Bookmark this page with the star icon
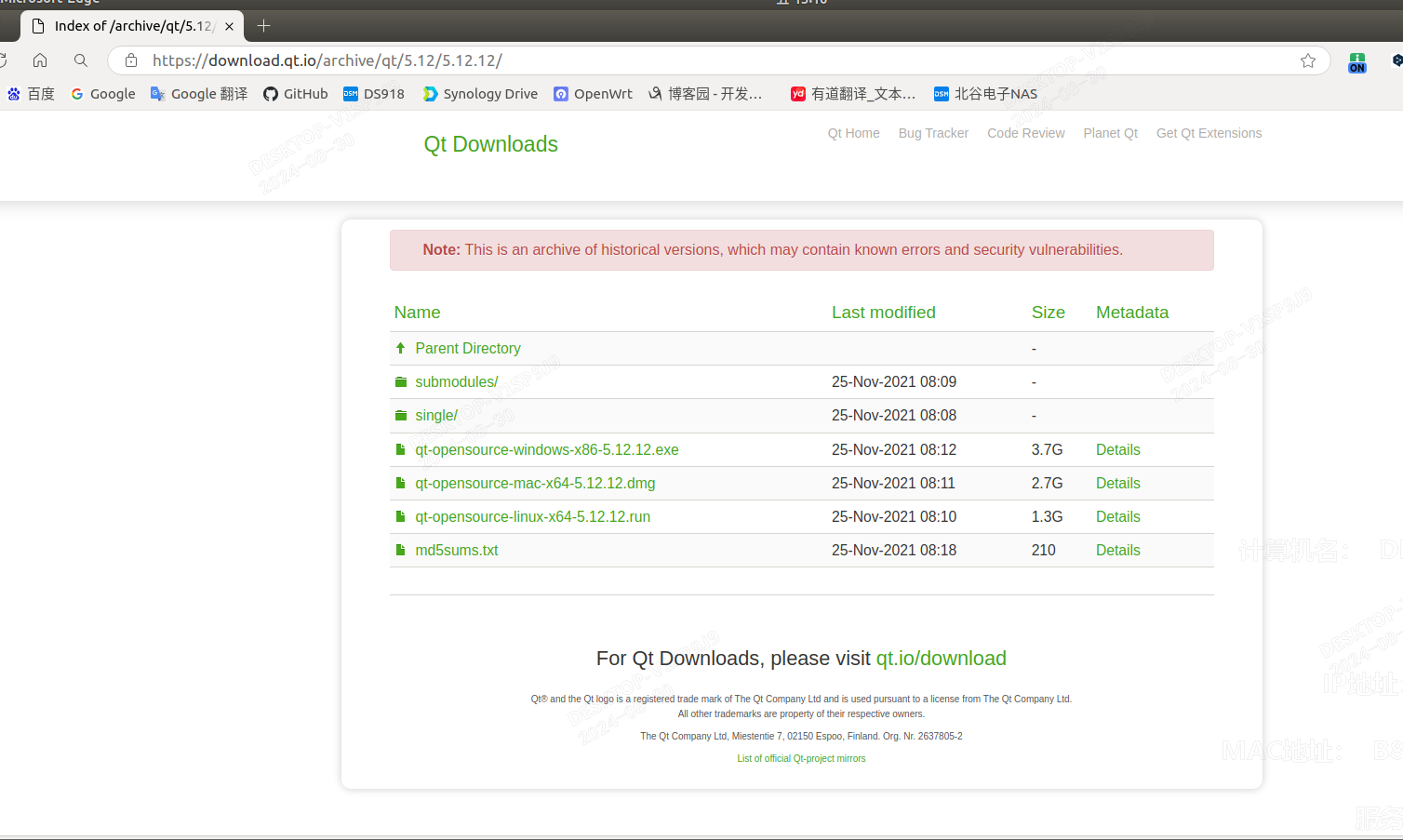1403x840 pixels. click(x=1308, y=60)
